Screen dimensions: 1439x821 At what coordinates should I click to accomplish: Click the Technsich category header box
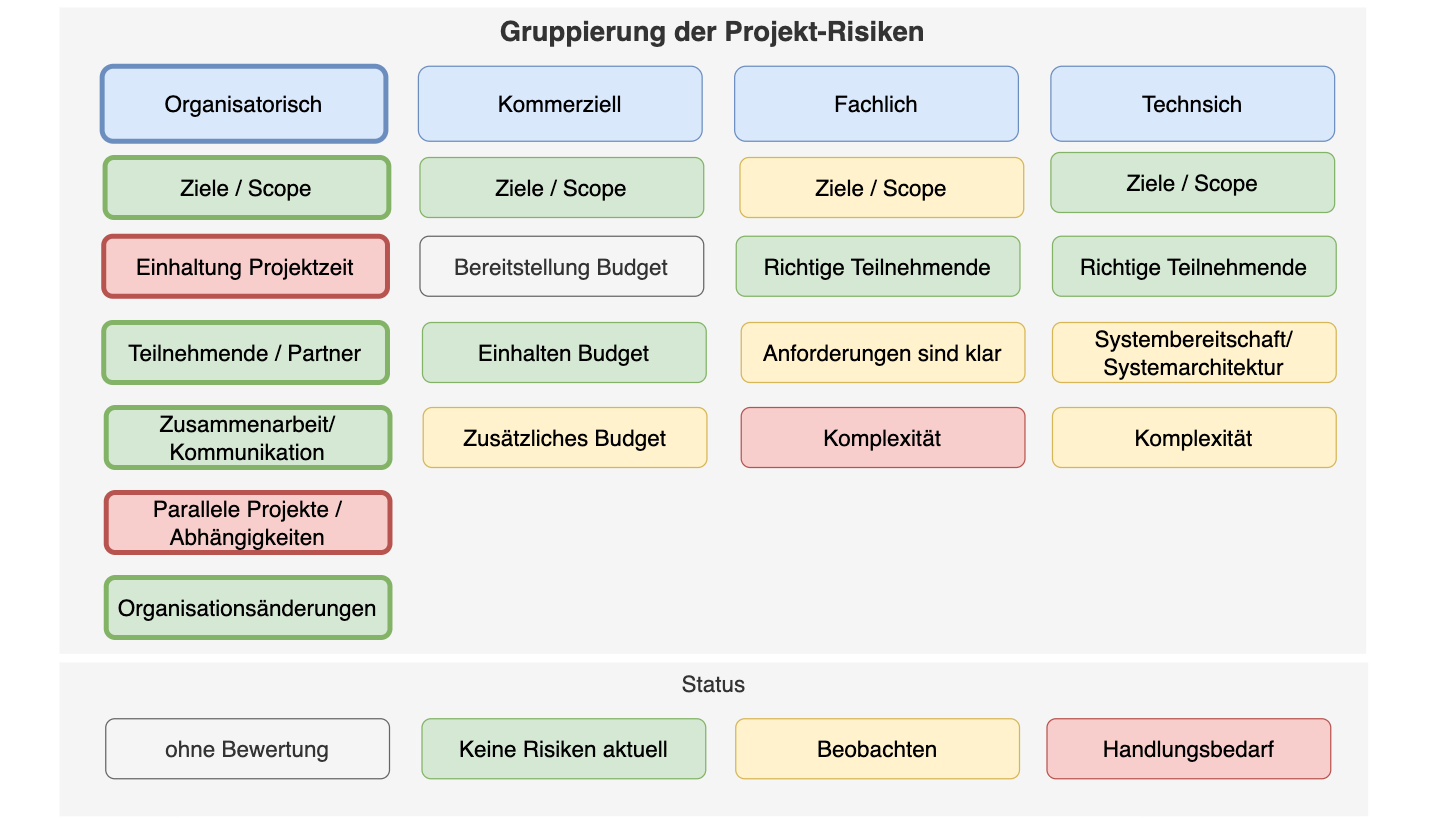tap(1192, 104)
